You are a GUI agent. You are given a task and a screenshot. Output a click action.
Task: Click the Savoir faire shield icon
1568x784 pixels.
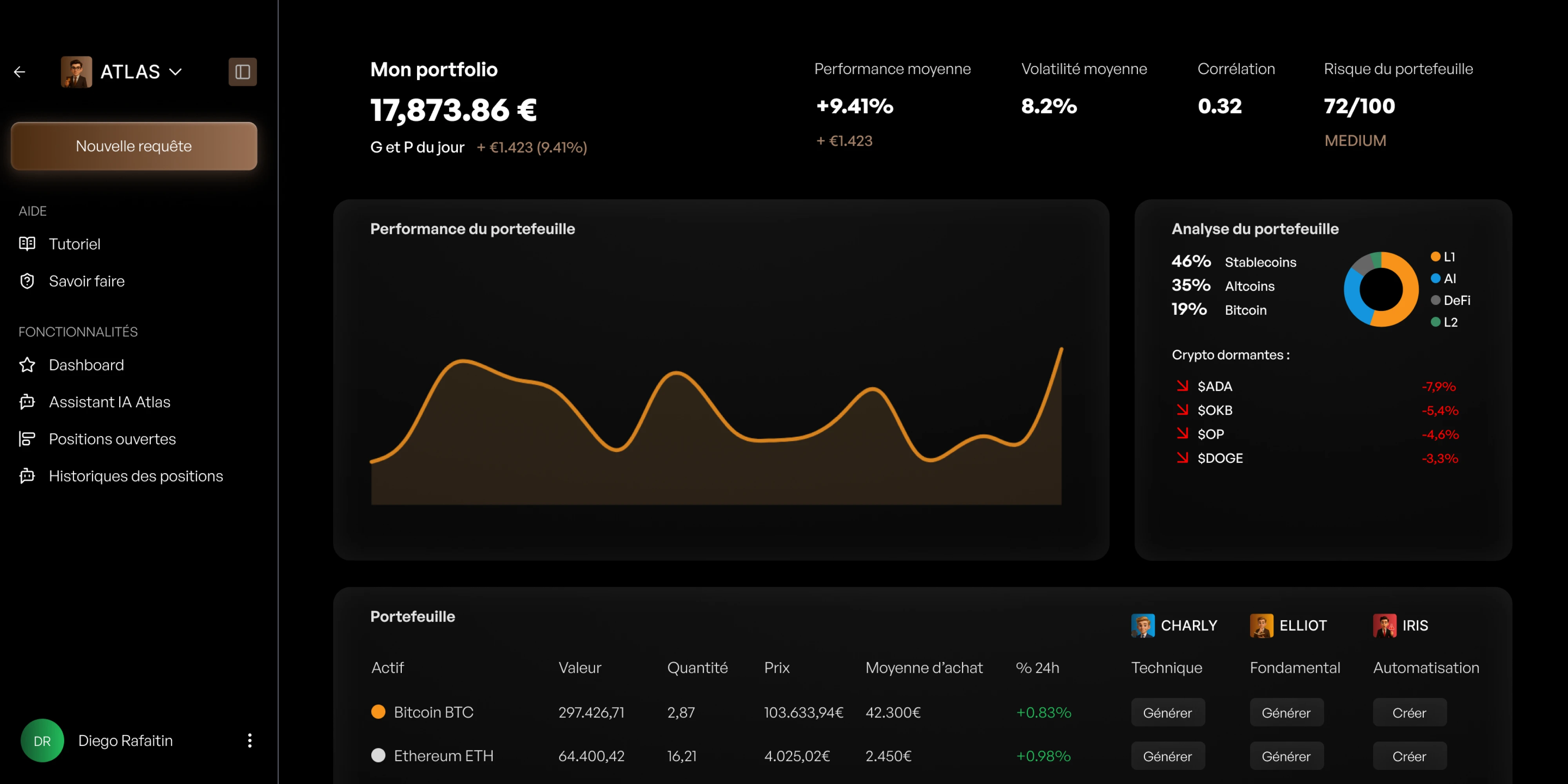coord(27,281)
